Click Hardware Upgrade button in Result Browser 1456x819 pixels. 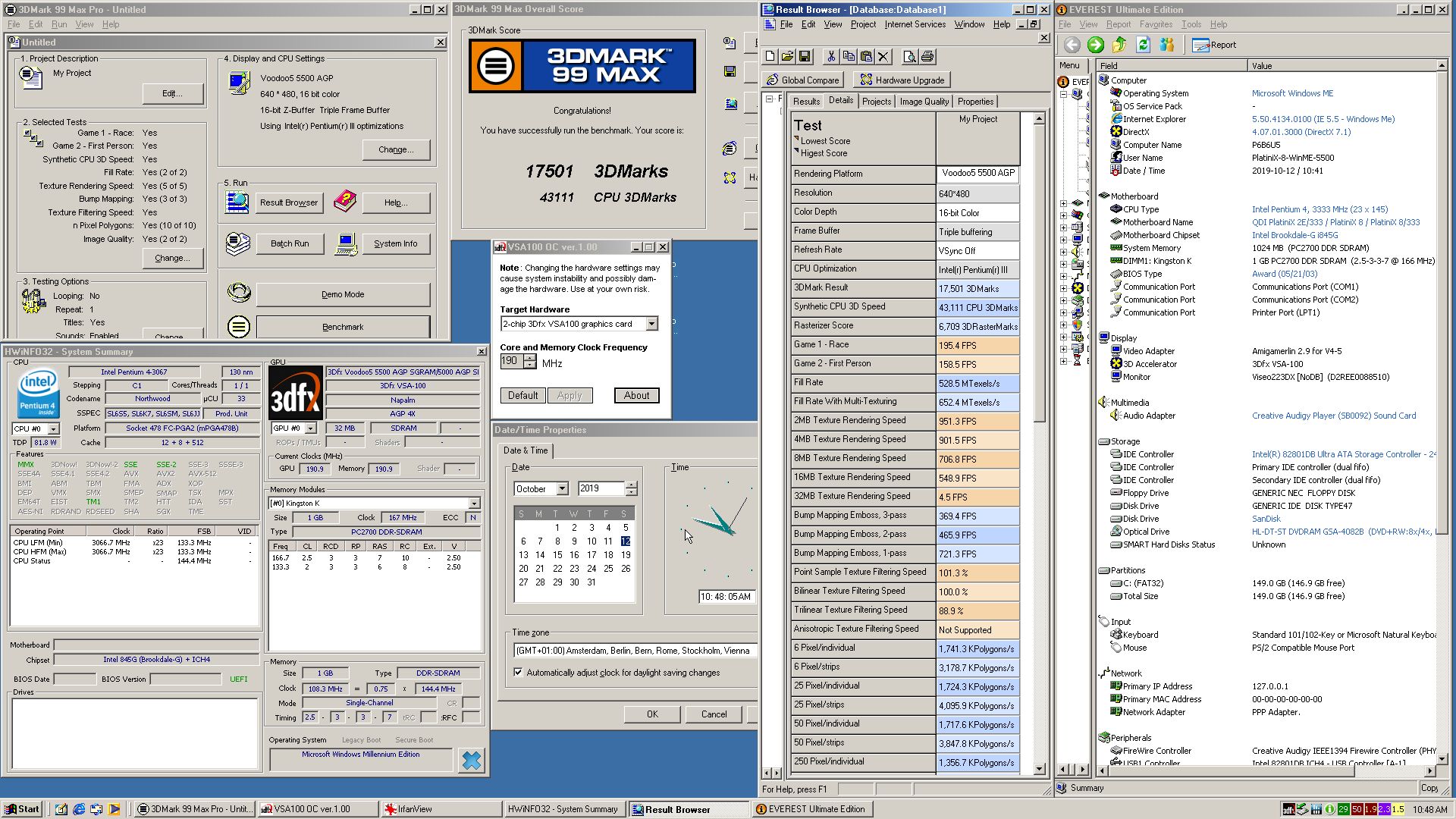[x=902, y=80]
